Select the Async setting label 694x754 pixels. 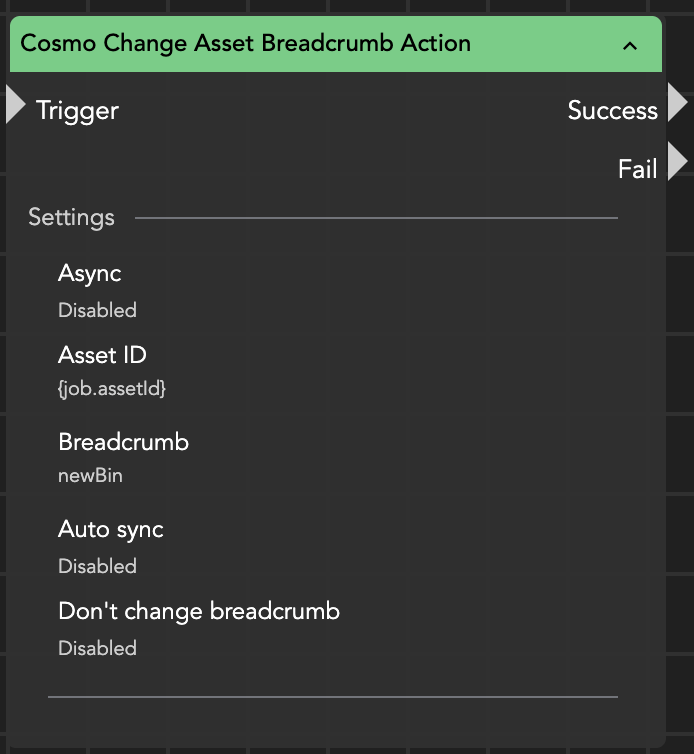pos(90,273)
